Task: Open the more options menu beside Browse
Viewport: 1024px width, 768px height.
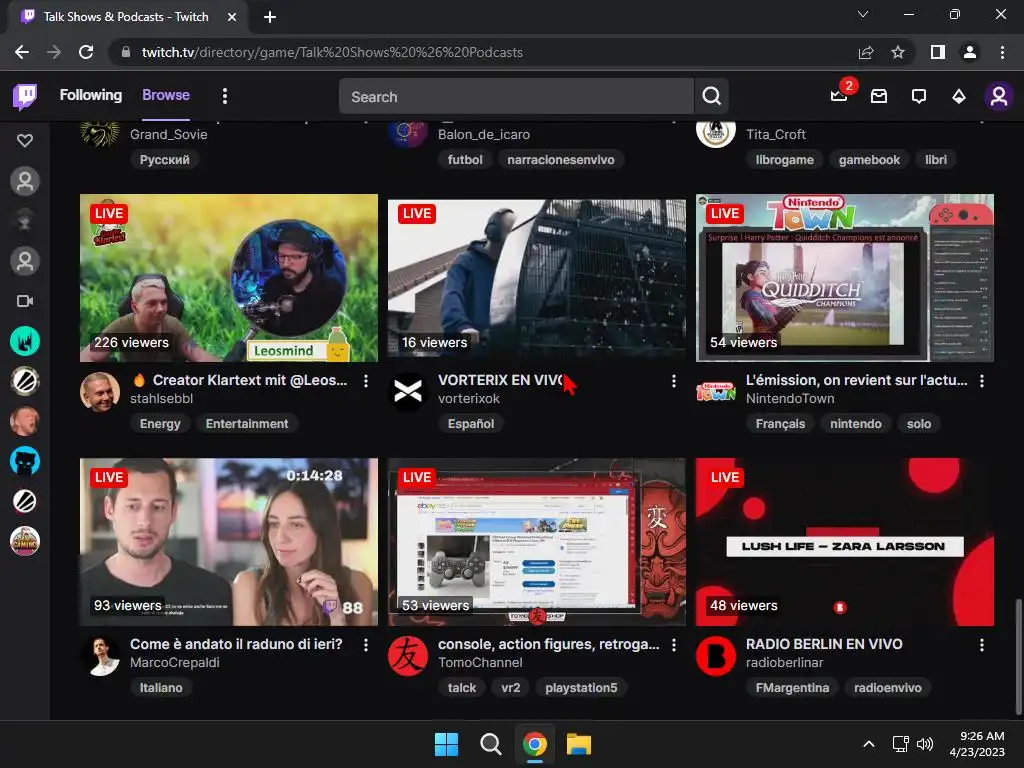Action: (x=225, y=96)
